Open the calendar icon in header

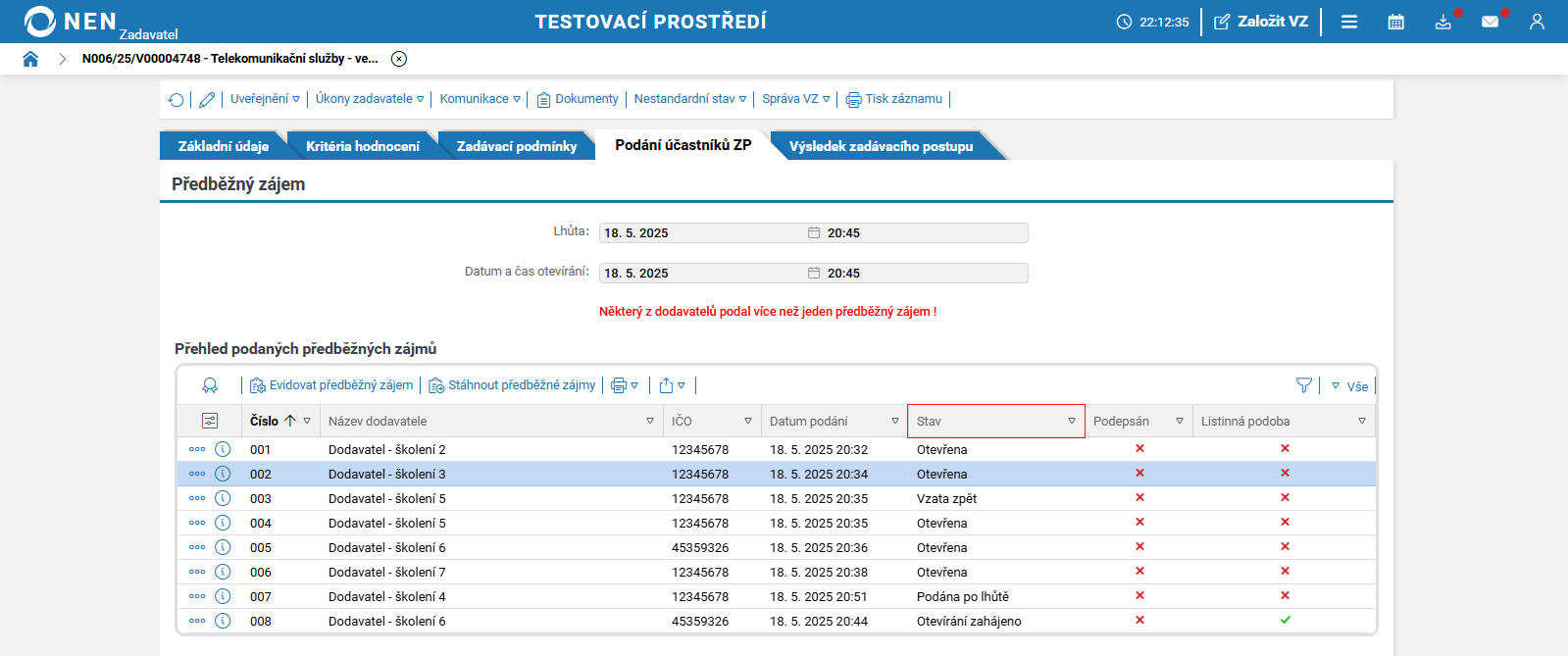(1396, 22)
